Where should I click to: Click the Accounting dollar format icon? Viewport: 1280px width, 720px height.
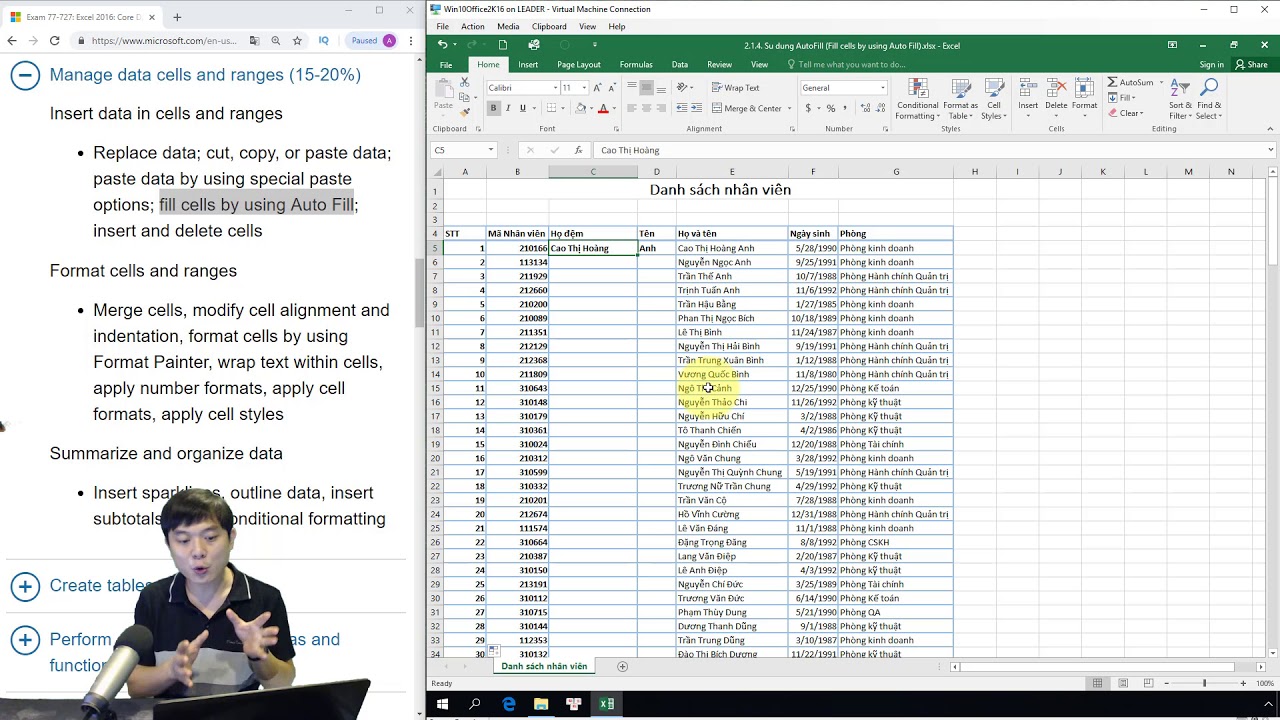(x=808, y=108)
